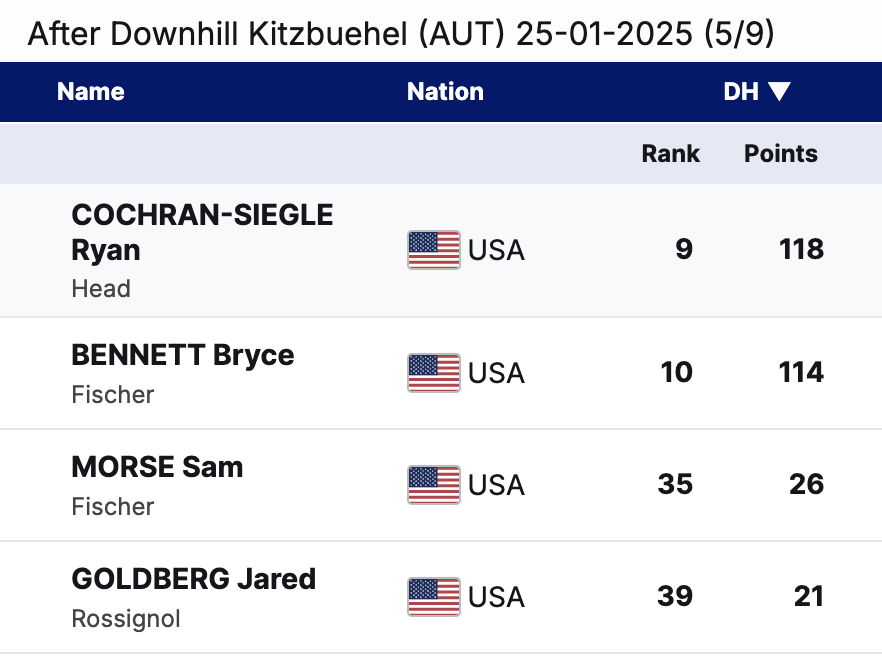Viewport: 882px width, 656px height.
Task: Click the USA flag beside Morse Sam
Action: (x=434, y=485)
